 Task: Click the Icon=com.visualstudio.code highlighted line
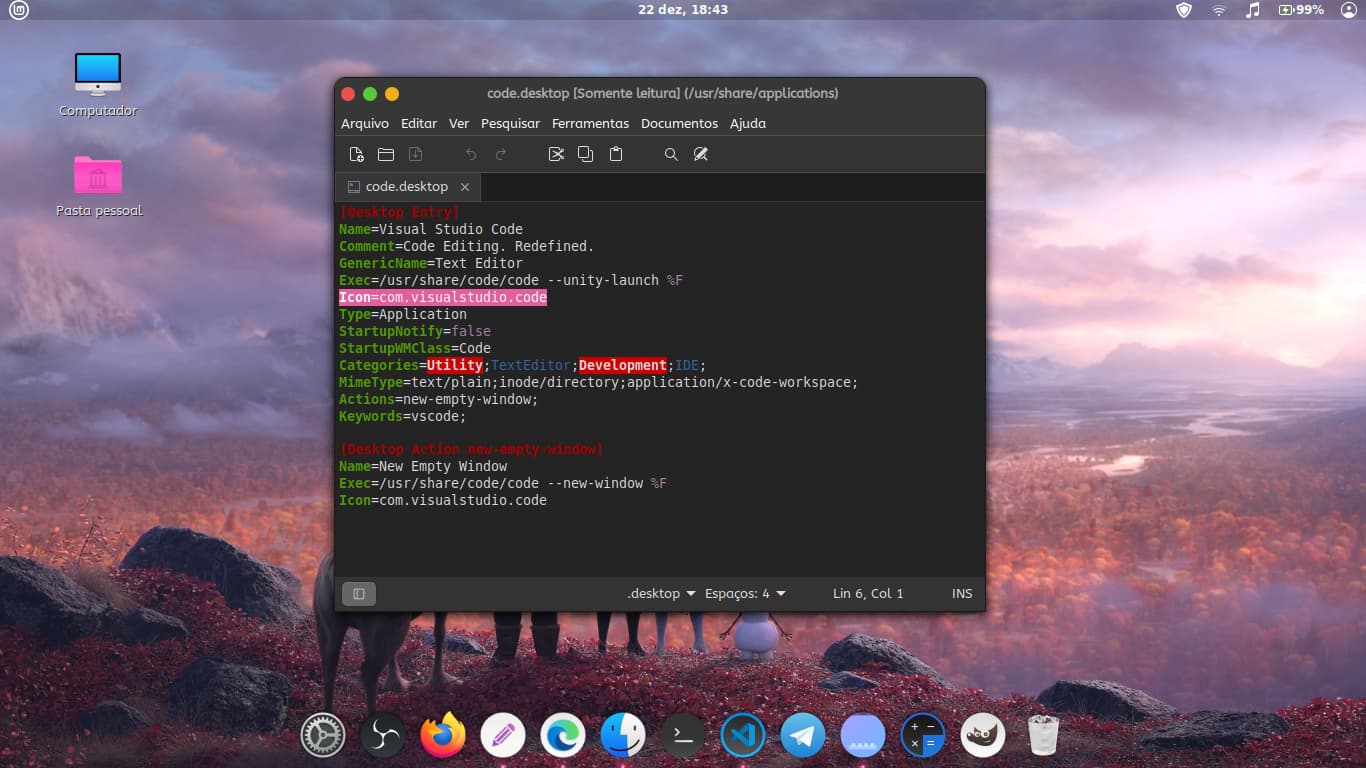443,298
